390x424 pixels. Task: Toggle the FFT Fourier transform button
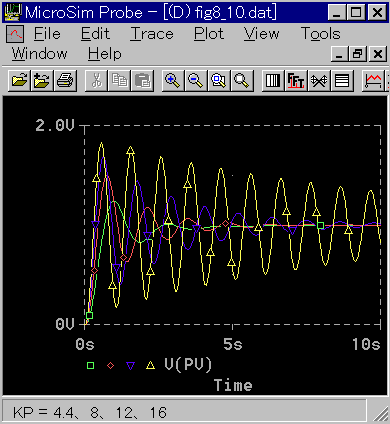point(296,81)
